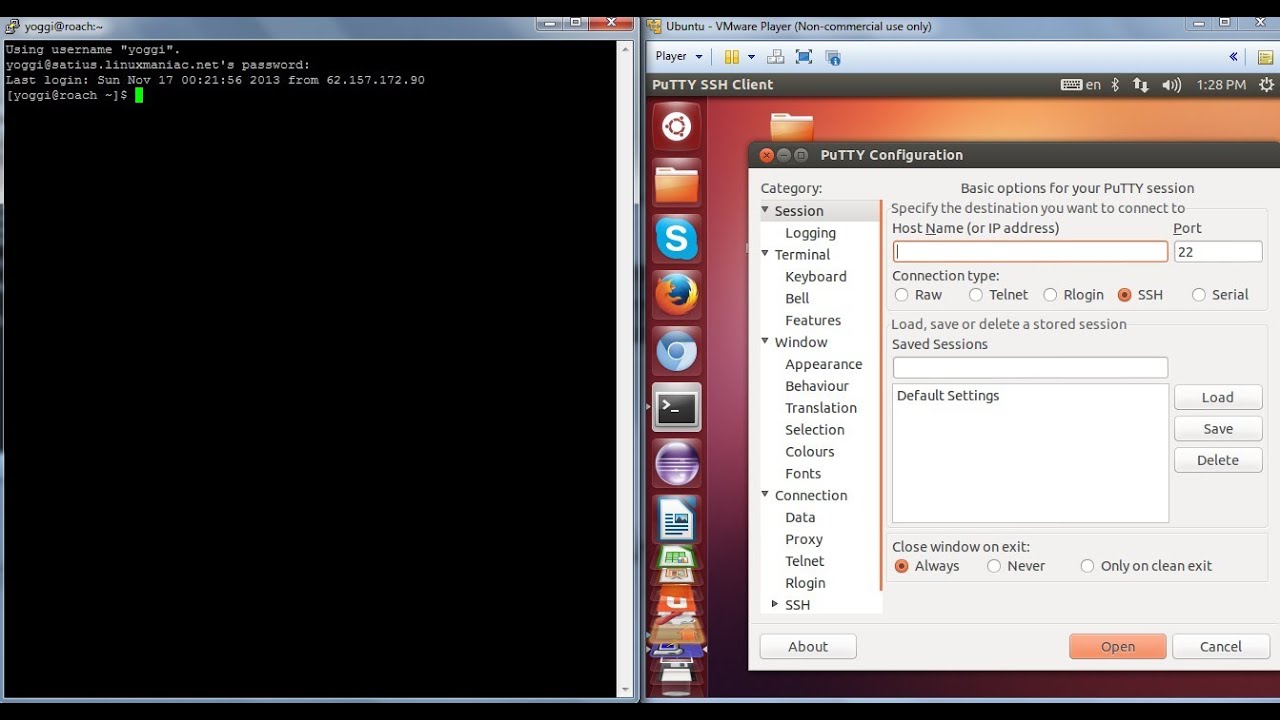Click the VMware pause (suspend) icon
The image size is (1280, 720).
point(732,57)
